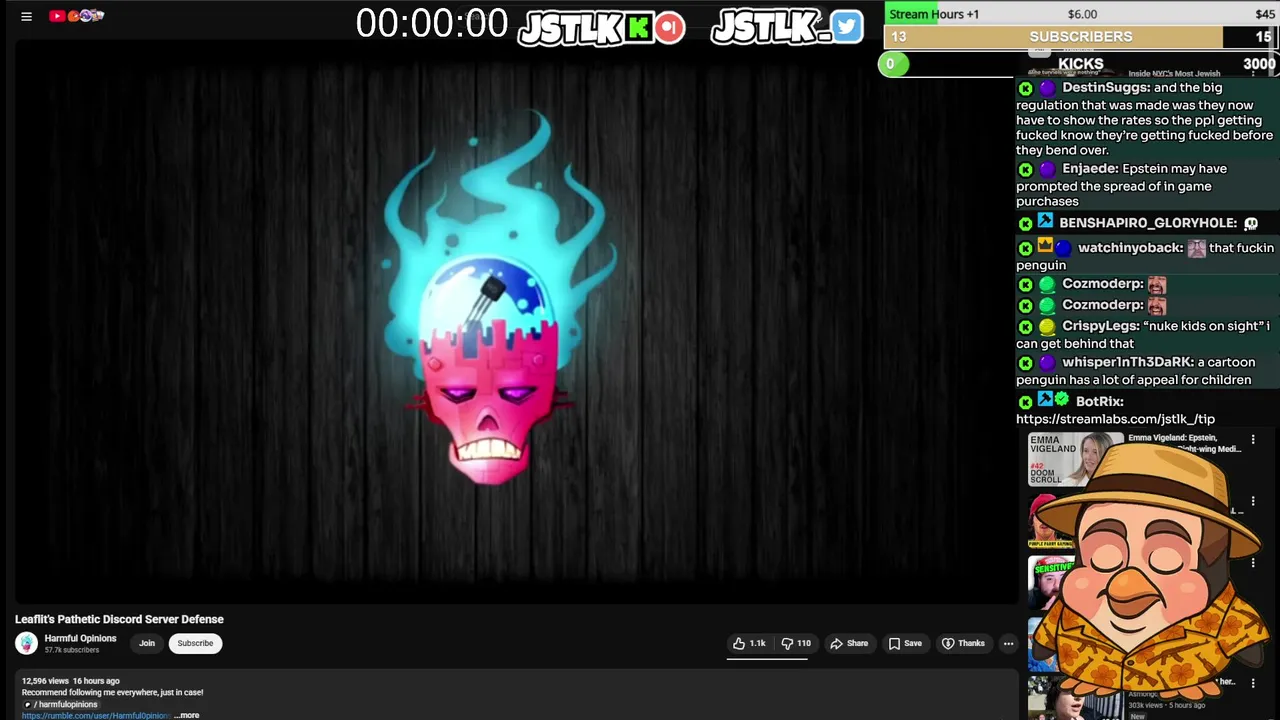Click the CrispyLegs username in chat

(x=1101, y=326)
